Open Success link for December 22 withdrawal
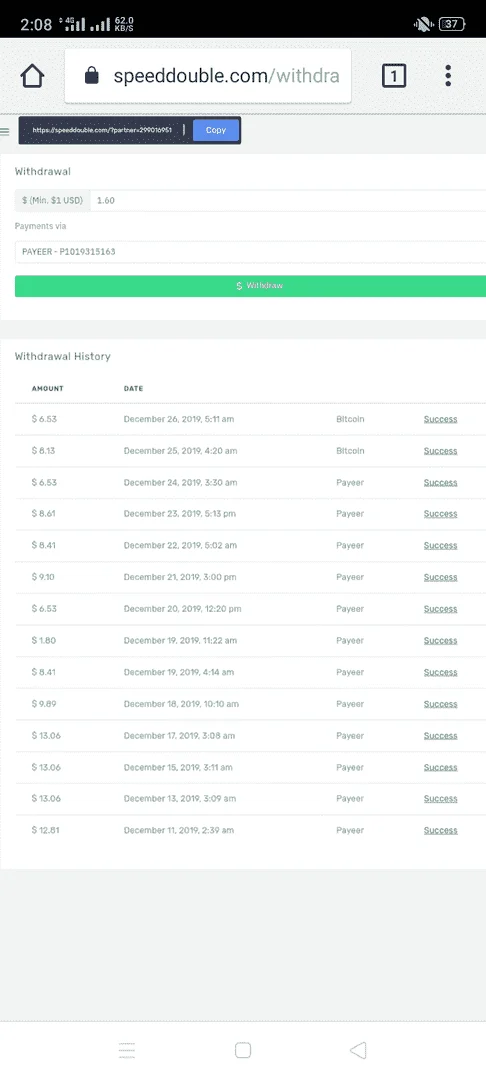 click(441, 546)
